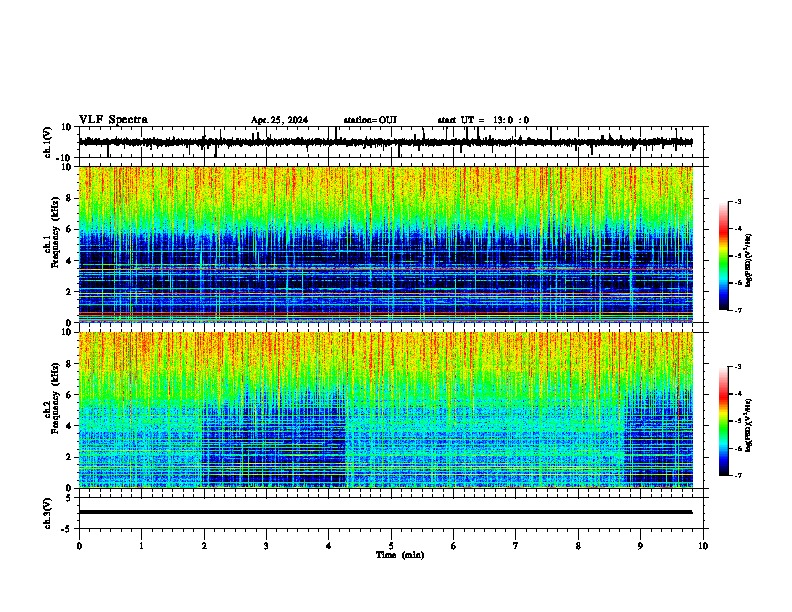Click time axis tick label "1"
Viewport: 792px width, 612px height.
pyautogui.click(x=141, y=546)
